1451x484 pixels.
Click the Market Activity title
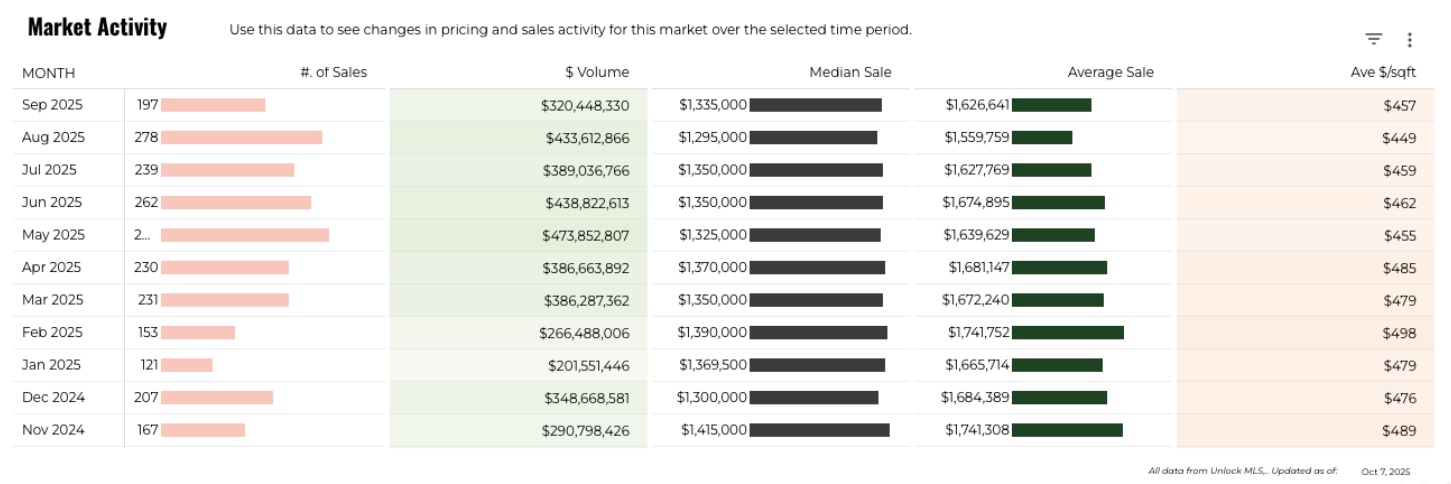coord(97,28)
